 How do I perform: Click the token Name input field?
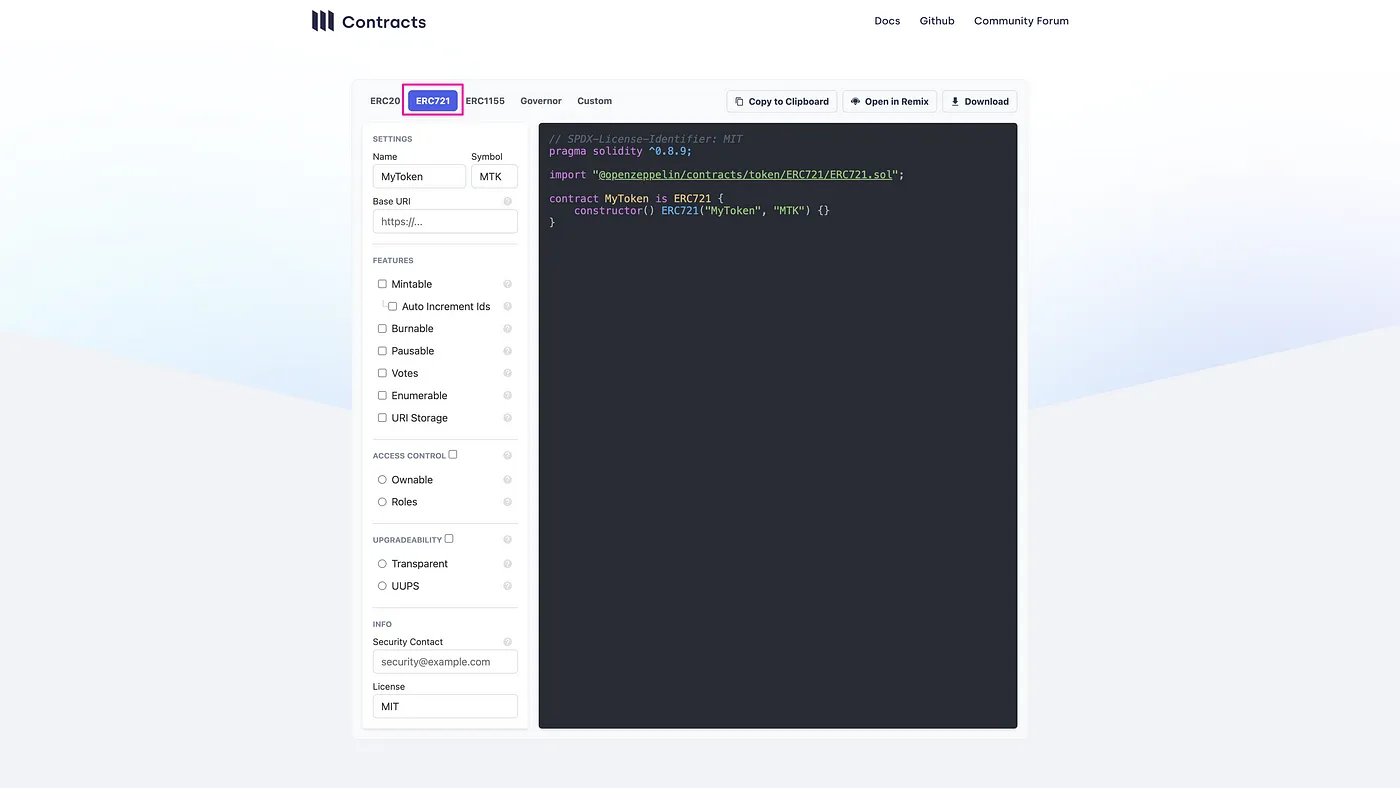(x=419, y=176)
